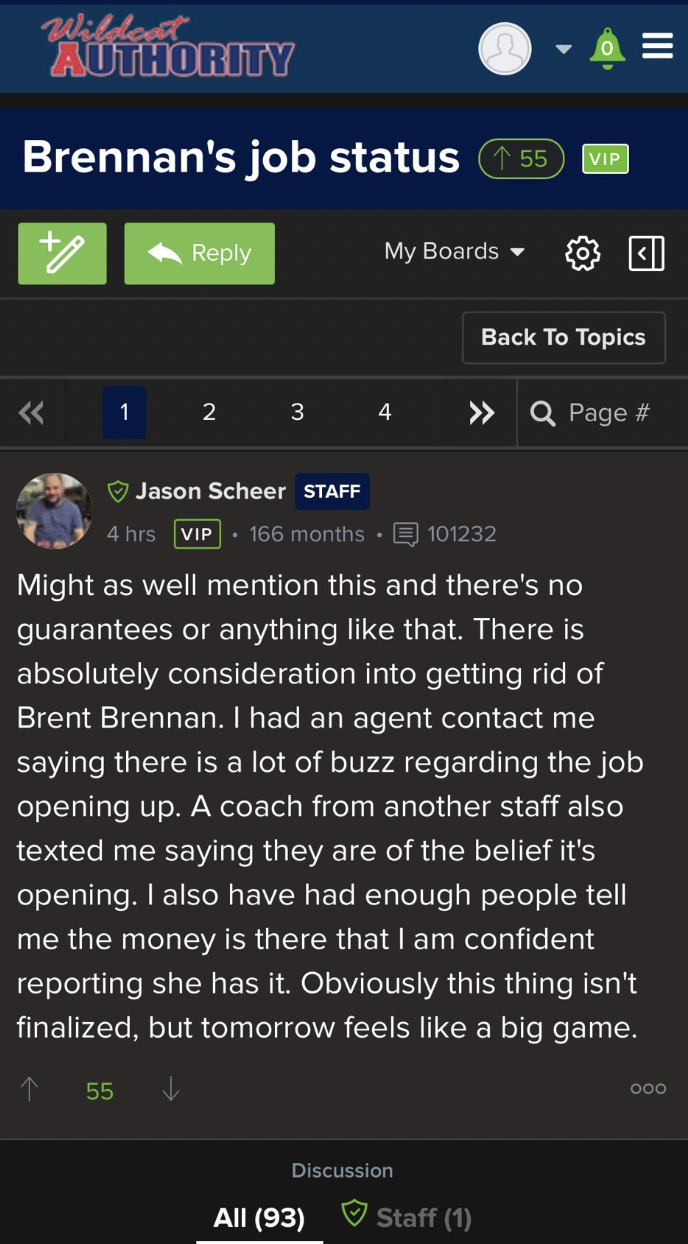Screen dimensions: 688x1244
Task: Downvote Jason Scheer's post
Action: 171,1089
